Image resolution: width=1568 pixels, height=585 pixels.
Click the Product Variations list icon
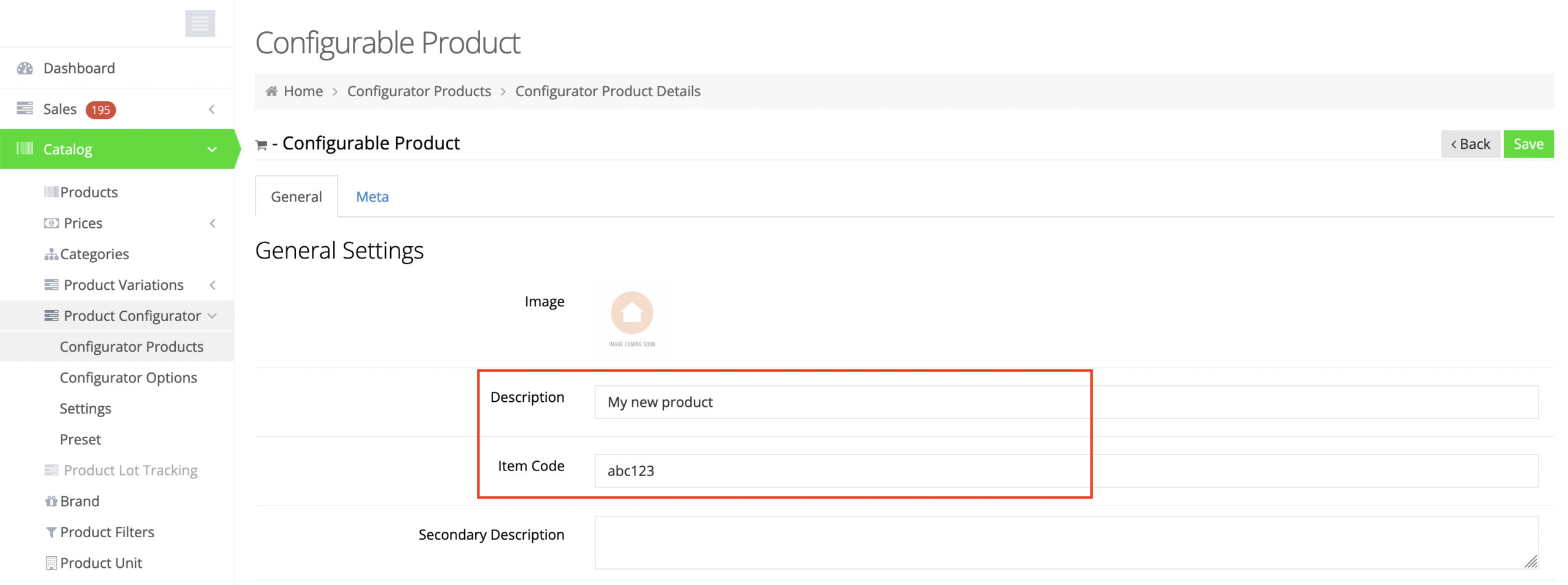click(x=51, y=285)
